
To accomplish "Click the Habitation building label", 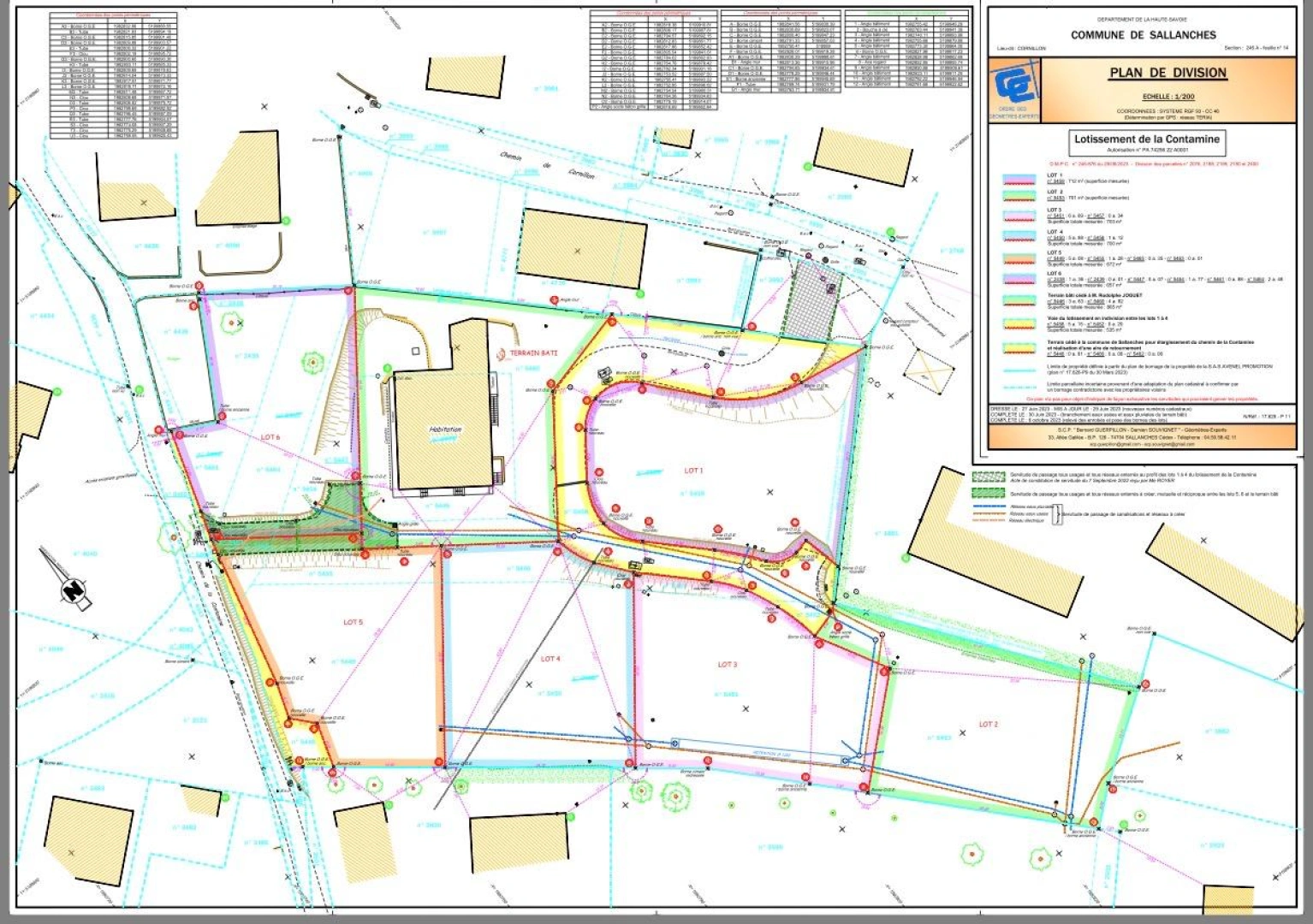I will tap(445, 430).
